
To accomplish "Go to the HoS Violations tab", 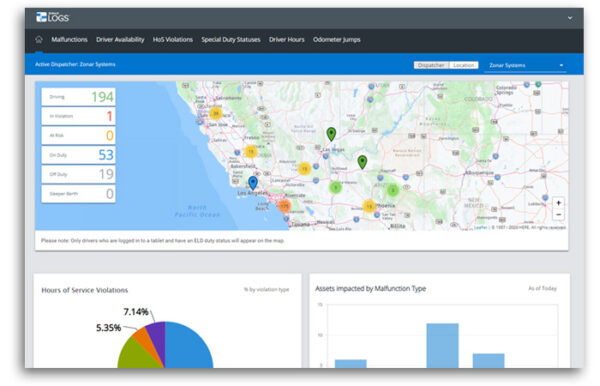I will click(x=173, y=39).
